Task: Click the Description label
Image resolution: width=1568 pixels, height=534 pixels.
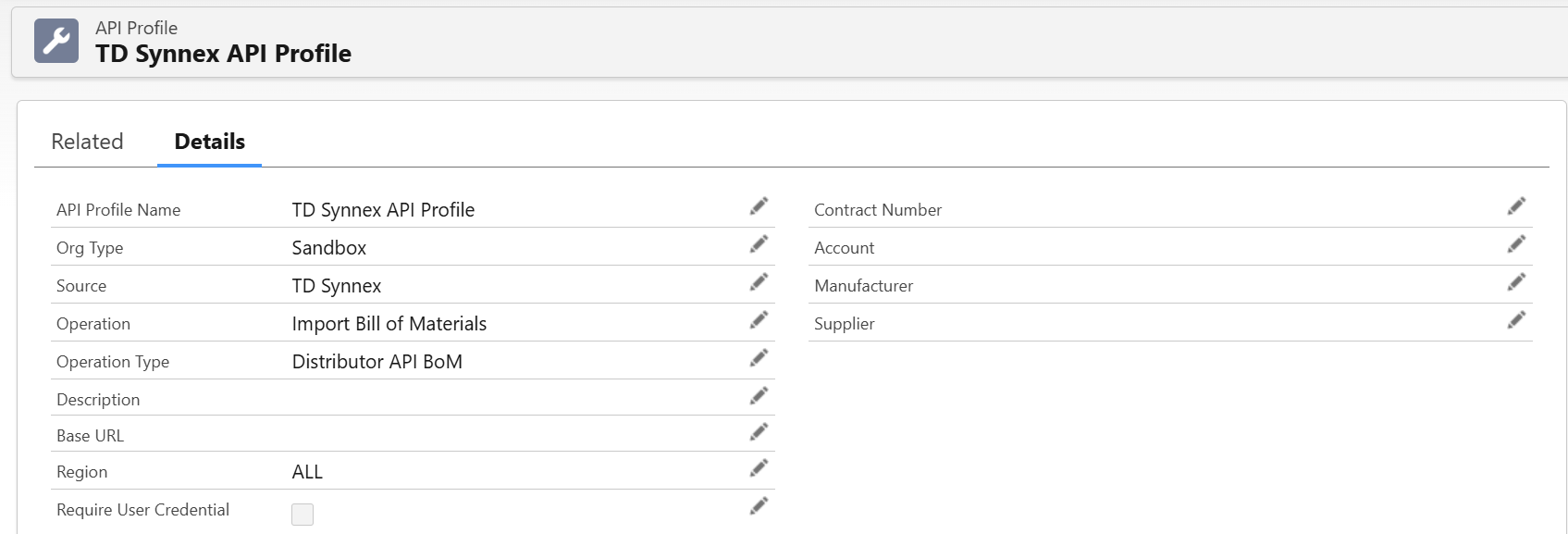Action: point(98,400)
